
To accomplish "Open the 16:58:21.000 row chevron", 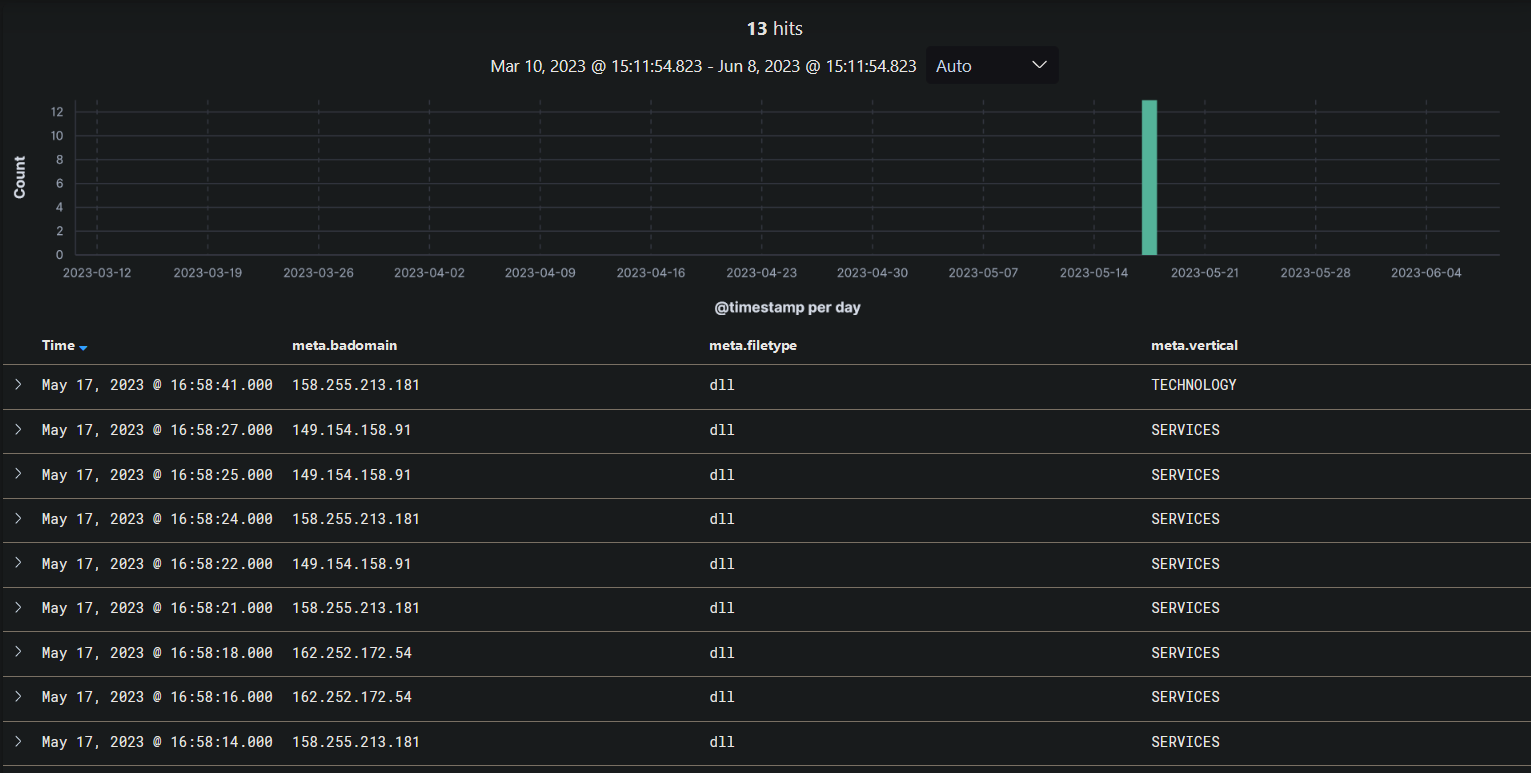I will coord(18,608).
